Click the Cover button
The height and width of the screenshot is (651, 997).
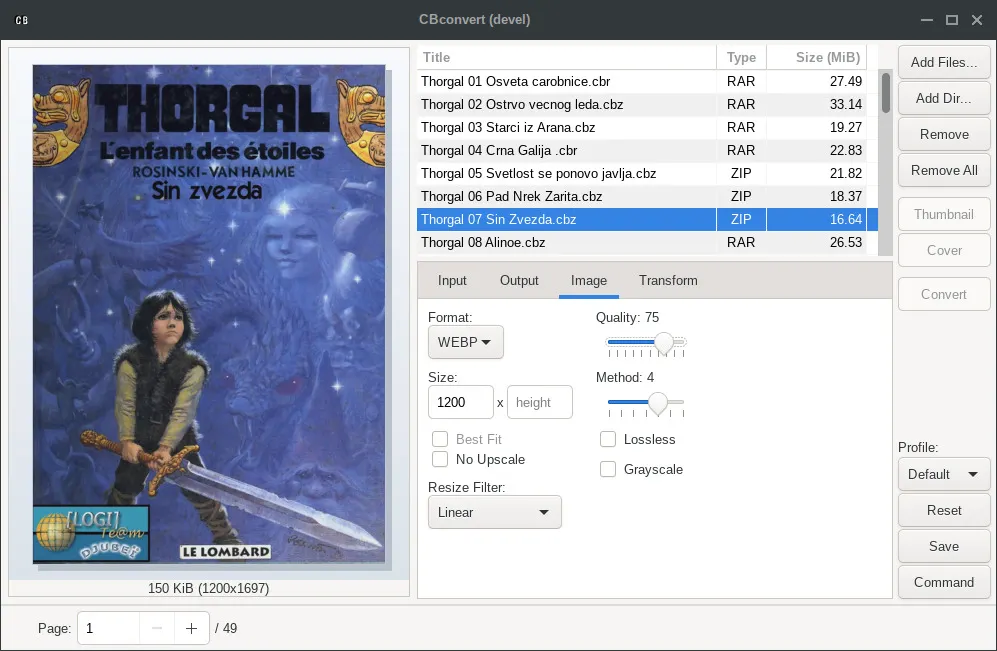click(x=944, y=250)
